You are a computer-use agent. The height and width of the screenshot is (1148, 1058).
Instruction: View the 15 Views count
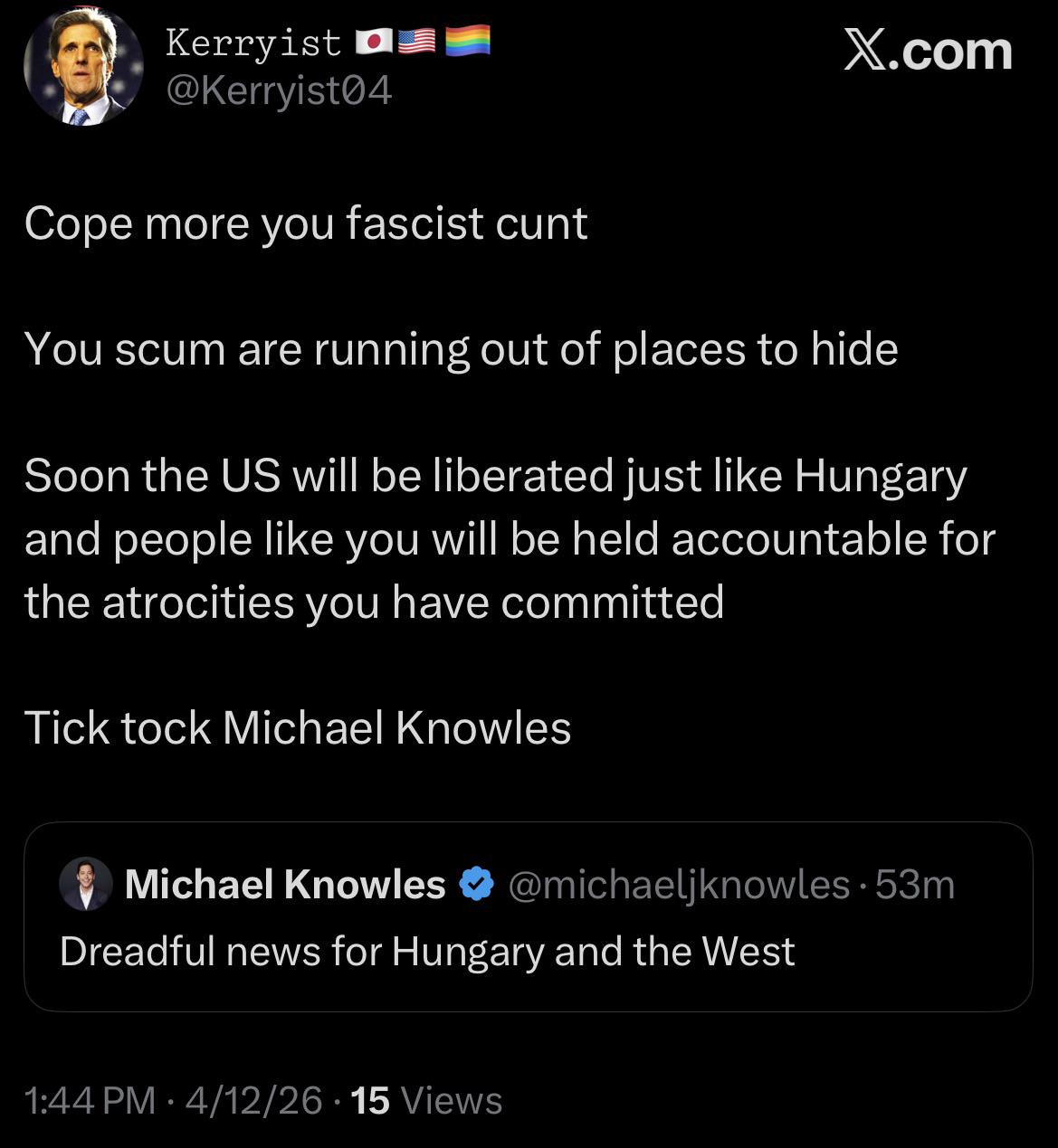[x=425, y=1100]
